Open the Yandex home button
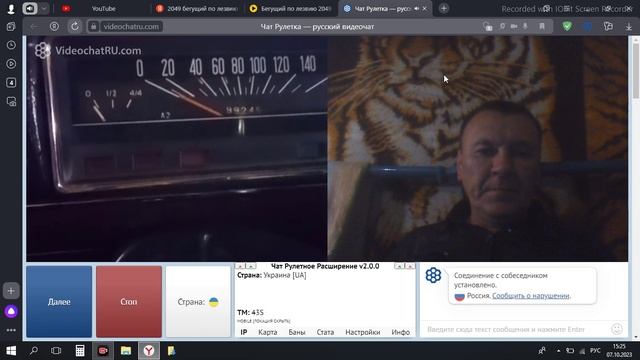 54,27
